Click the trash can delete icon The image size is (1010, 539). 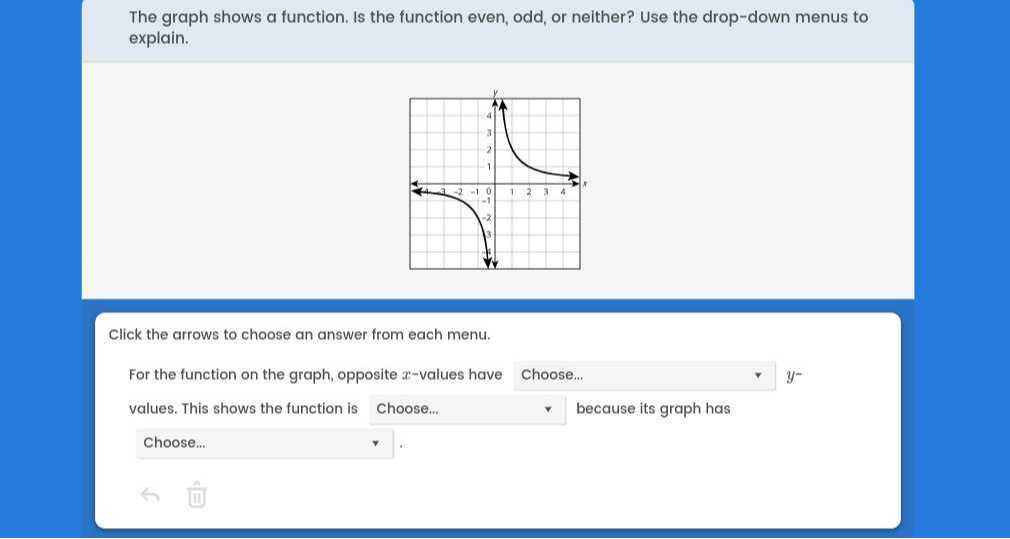click(197, 495)
